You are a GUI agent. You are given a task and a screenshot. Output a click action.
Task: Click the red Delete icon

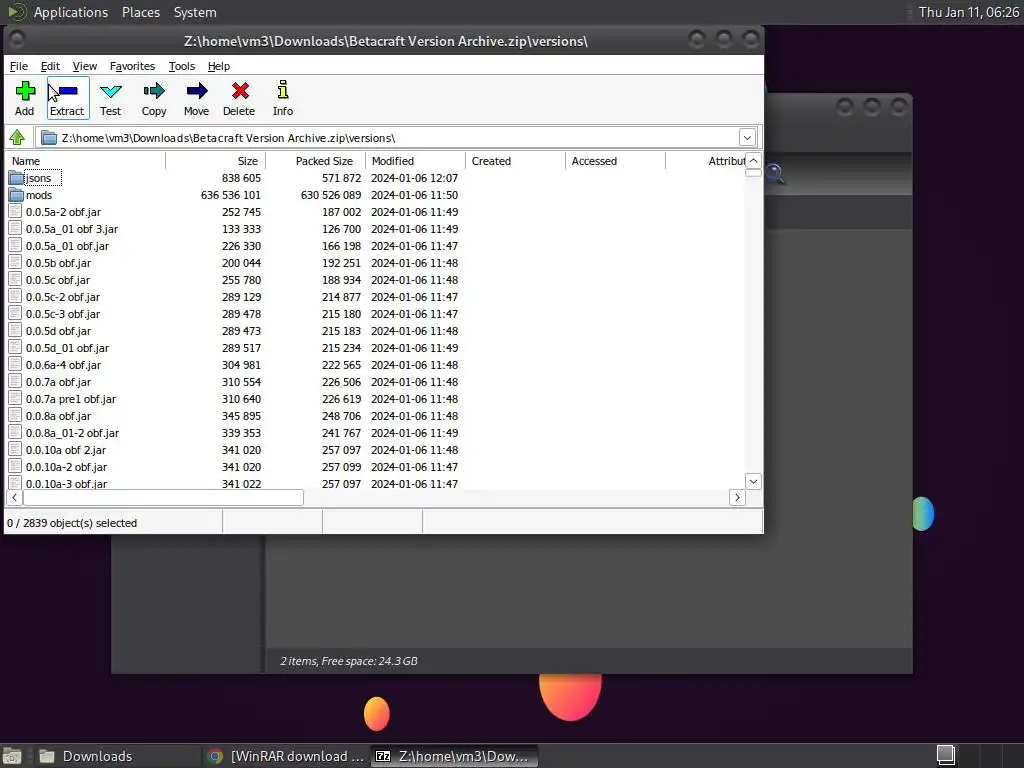coord(240,91)
